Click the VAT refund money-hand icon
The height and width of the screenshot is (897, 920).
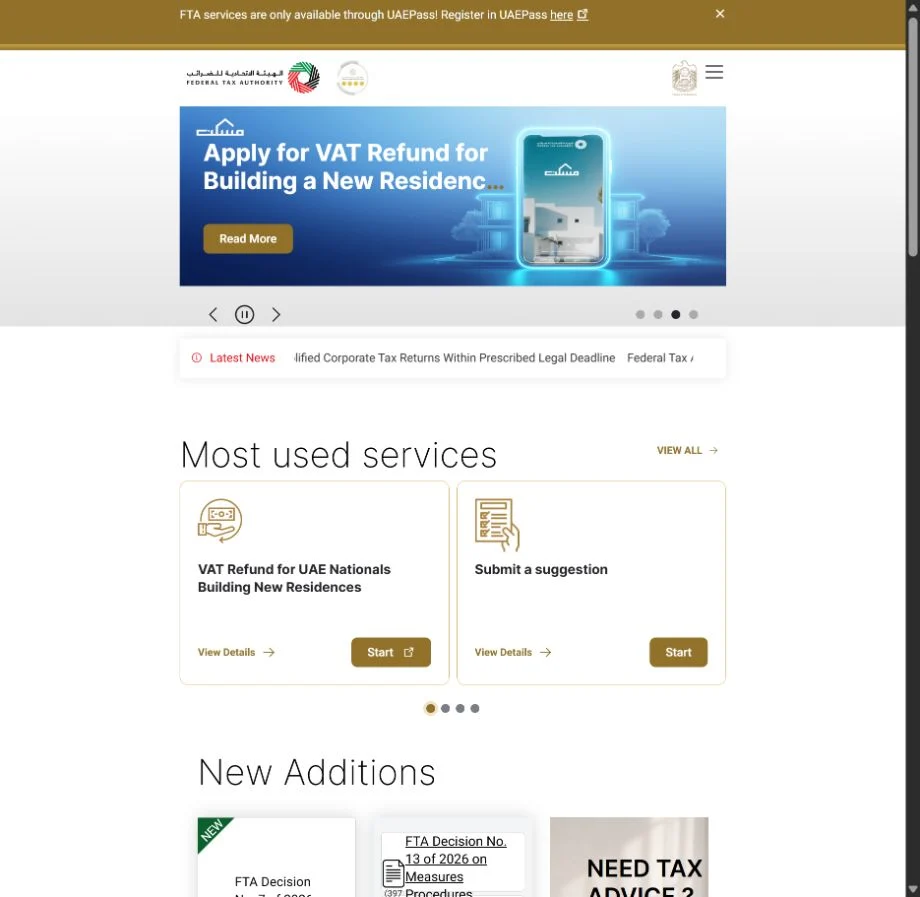click(220, 520)
